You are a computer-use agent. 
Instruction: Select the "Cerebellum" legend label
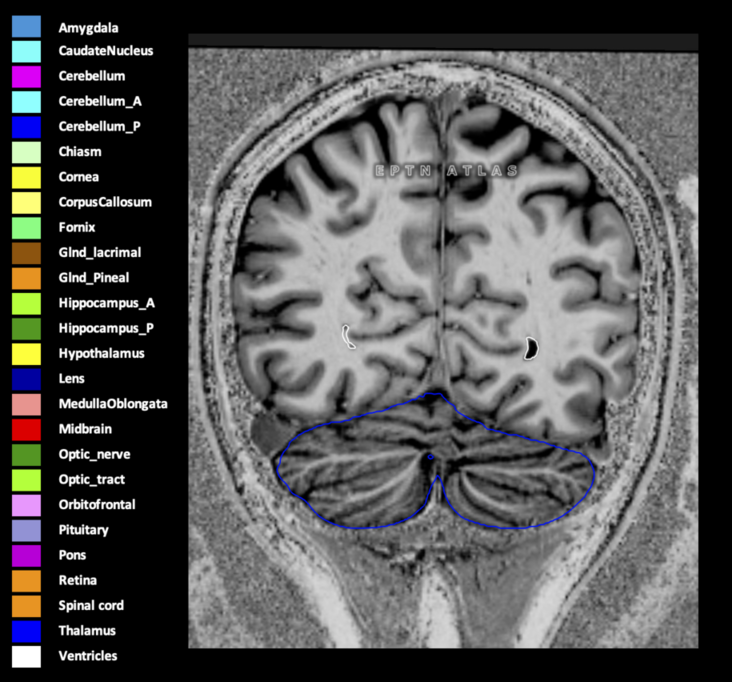92,76
